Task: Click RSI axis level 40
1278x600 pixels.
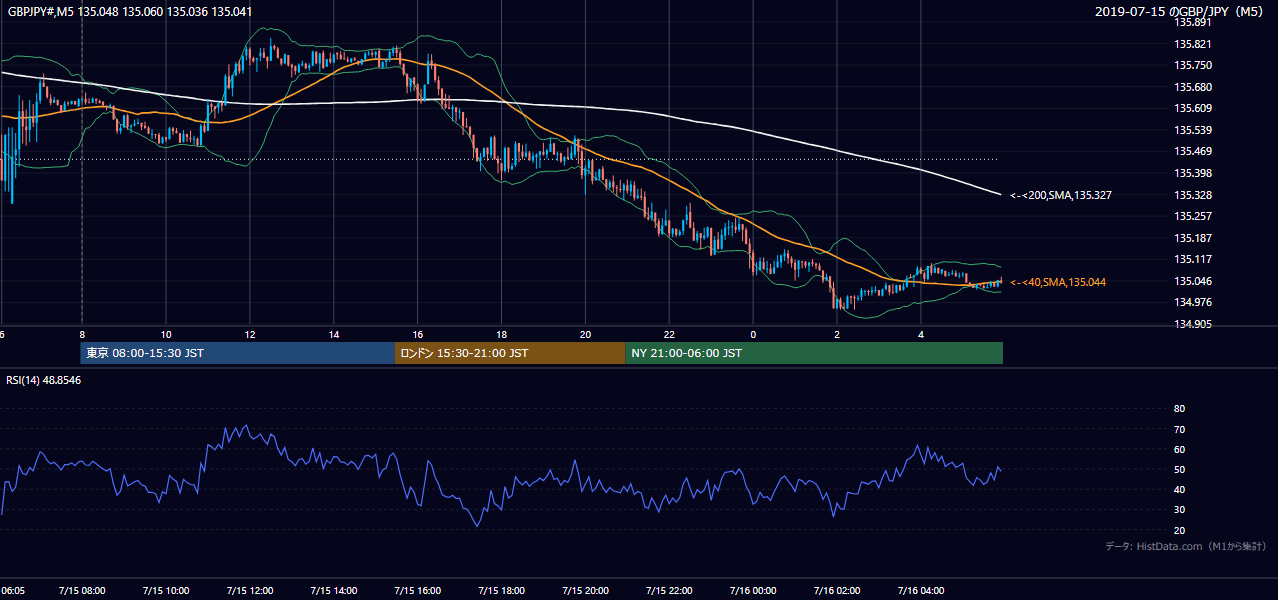Action: [x=1179, y=490]
